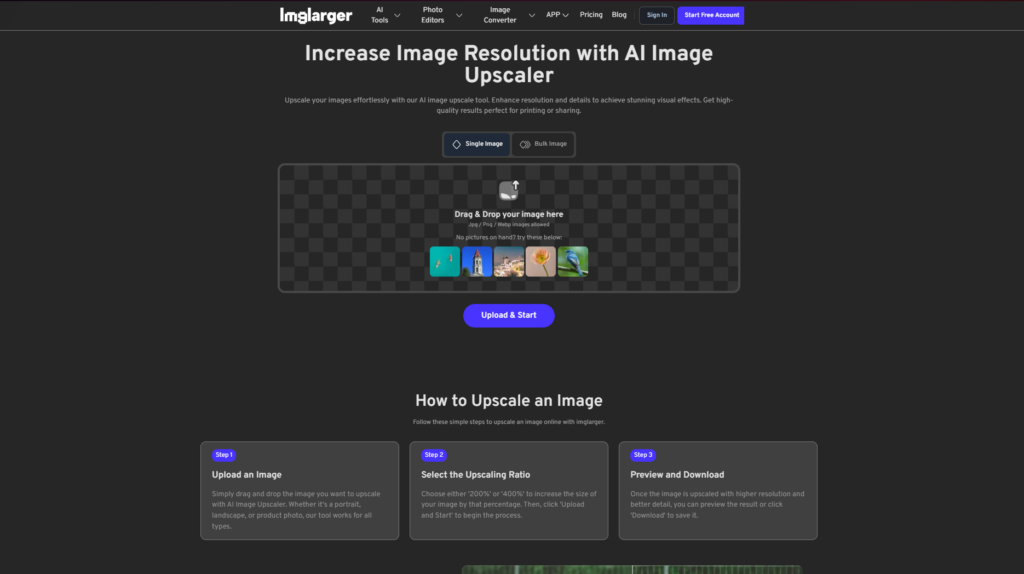The width and height of the screenshot is (1024, 574).
Task: Click the Single Image diamond icon
Action: tap(456, 144)
